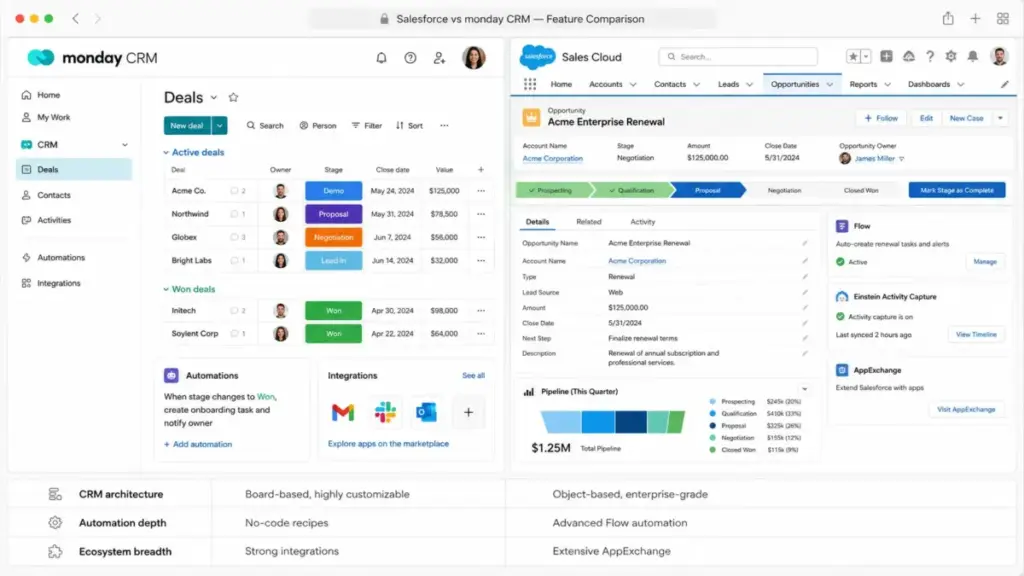
Task: Click Manage in the Flow card
Action: pyautogui.click(x=985, y=261)
